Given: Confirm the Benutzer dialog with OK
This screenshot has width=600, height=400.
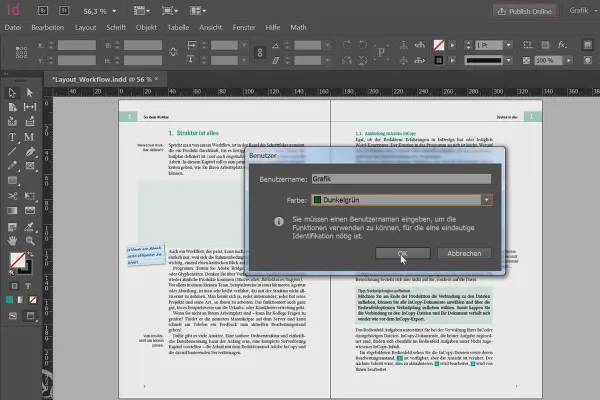Looking at the screenshot, I should click(401, 254).
